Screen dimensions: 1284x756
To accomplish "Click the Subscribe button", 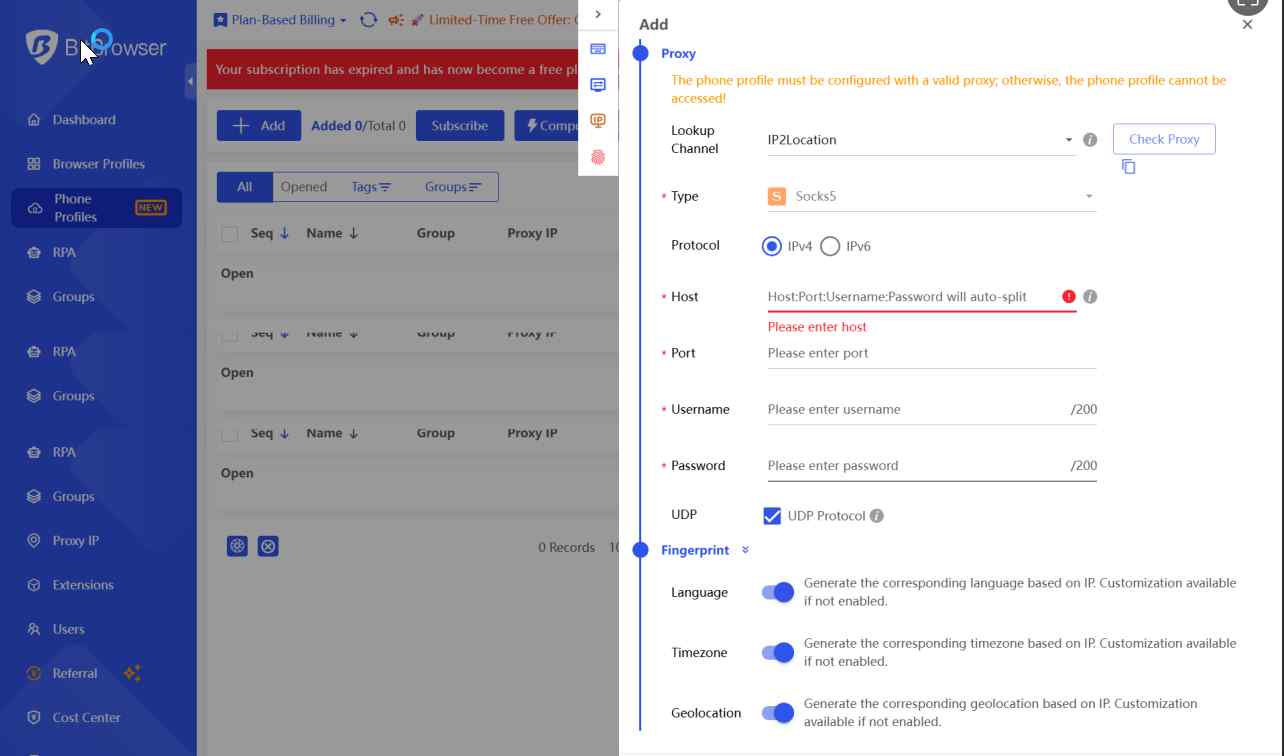I will point(460,126).
